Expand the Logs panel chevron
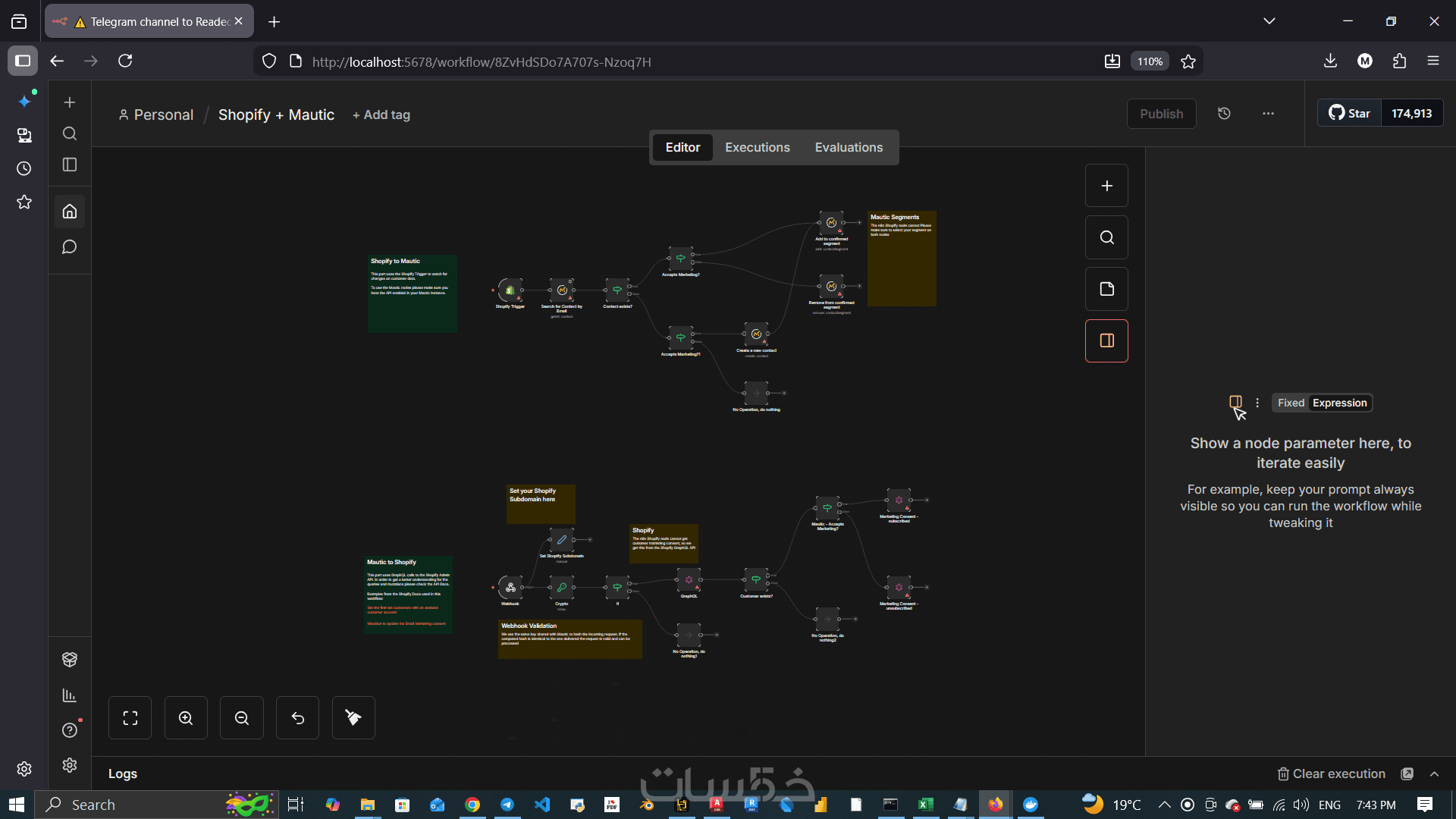 (x=1434, y=773)
